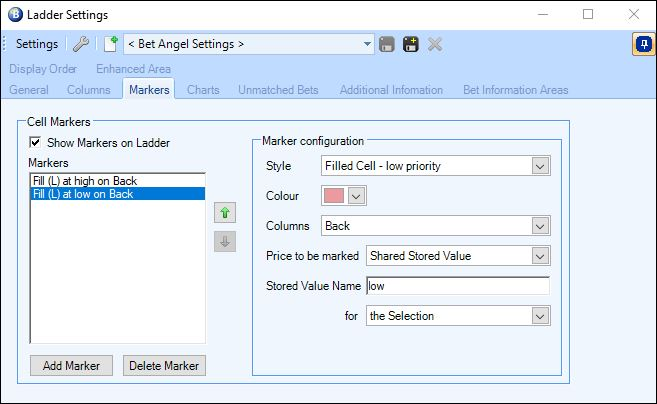Click the grey move marker down arrow
Screen dimensions: 657x404
(x=225, y=241)
